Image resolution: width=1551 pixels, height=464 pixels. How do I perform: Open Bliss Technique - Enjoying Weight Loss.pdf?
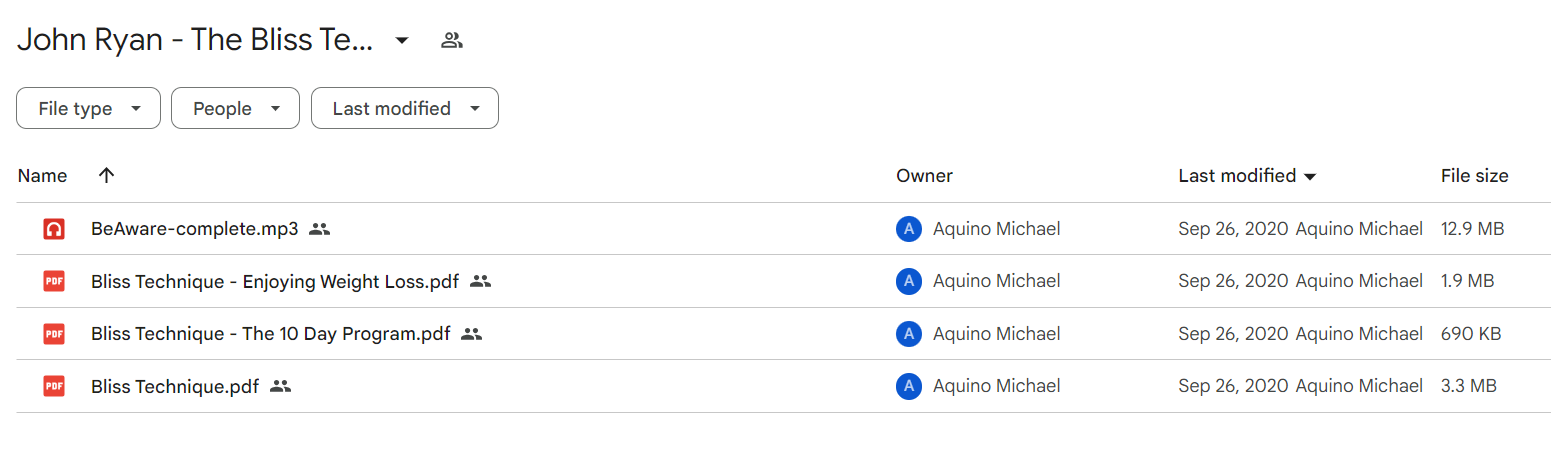[275, 282]
